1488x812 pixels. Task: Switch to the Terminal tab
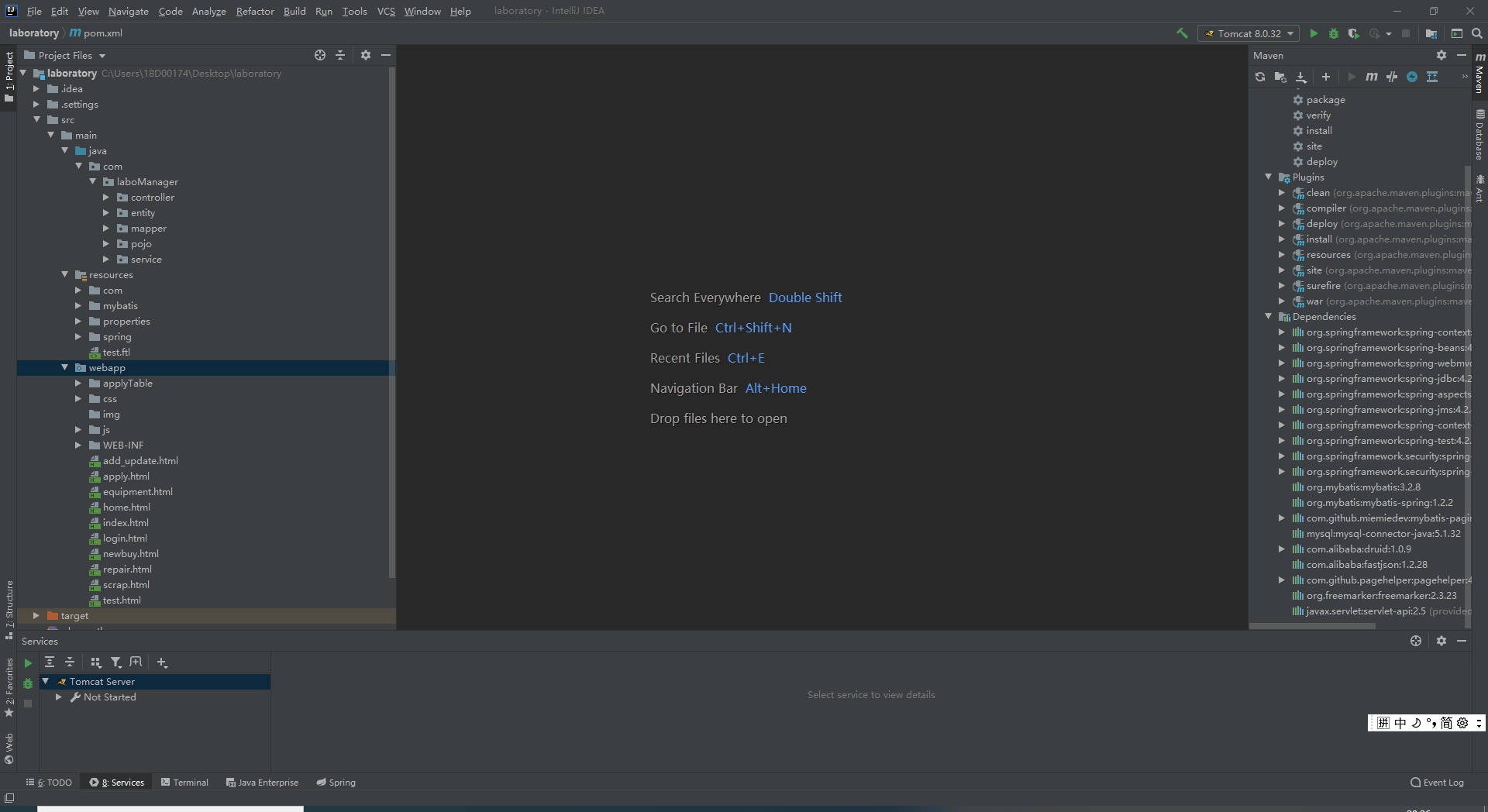(x=184, y=783)
